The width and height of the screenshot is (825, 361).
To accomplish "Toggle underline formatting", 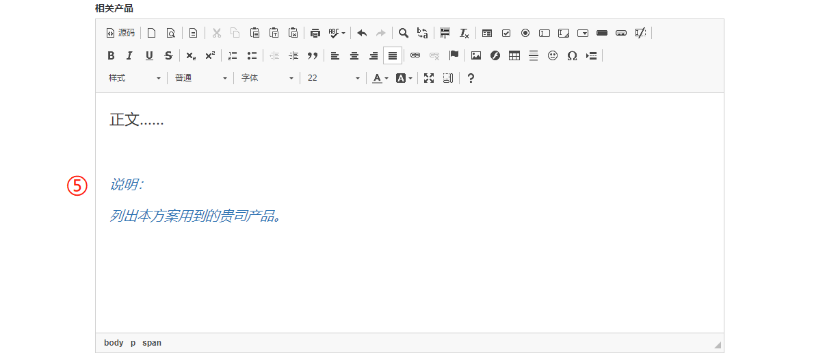I will [149, 56].
